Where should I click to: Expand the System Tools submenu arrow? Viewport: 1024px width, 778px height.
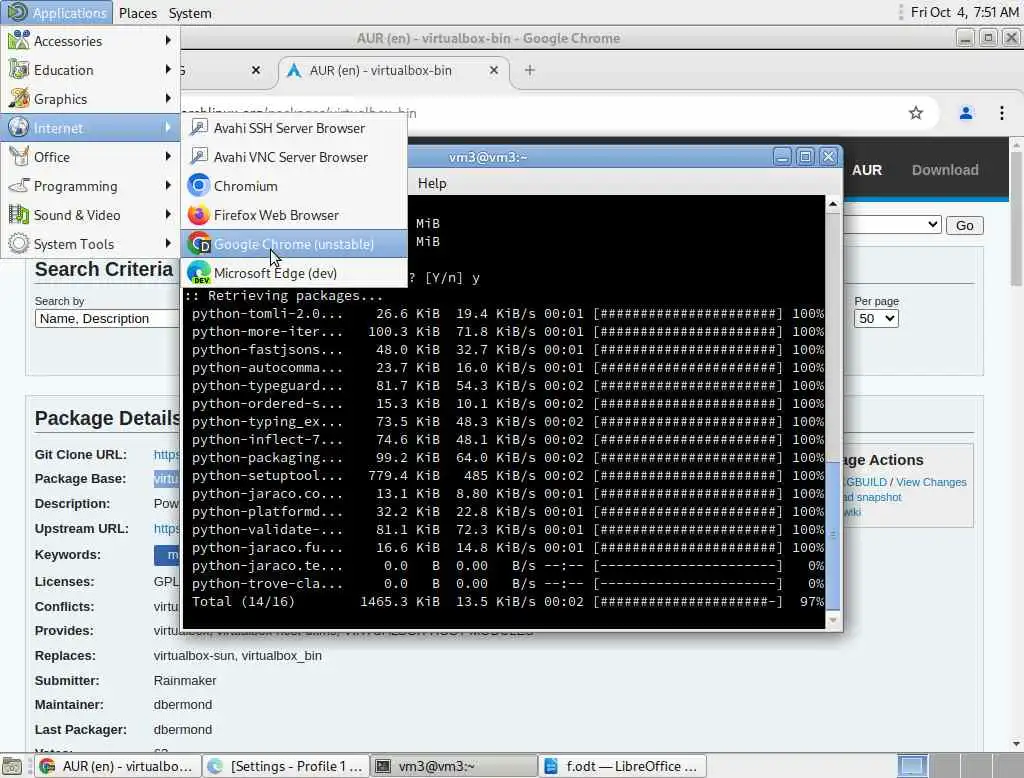coord(168,243)
